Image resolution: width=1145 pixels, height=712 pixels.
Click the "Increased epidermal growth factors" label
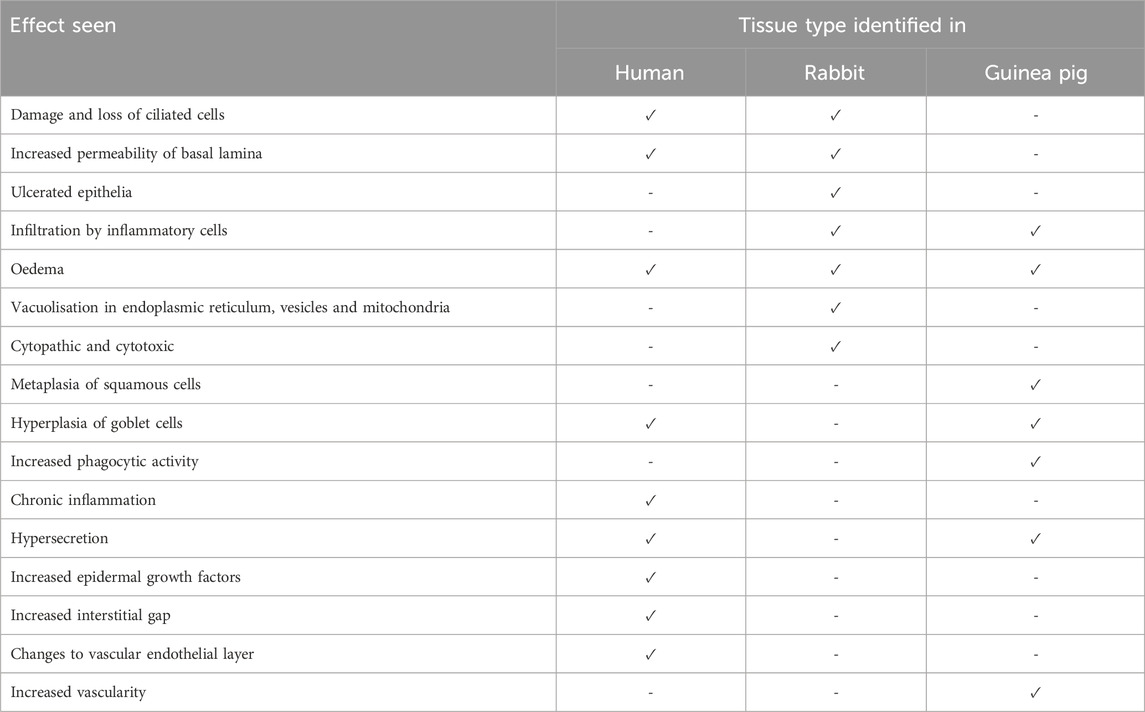point(125,577)
